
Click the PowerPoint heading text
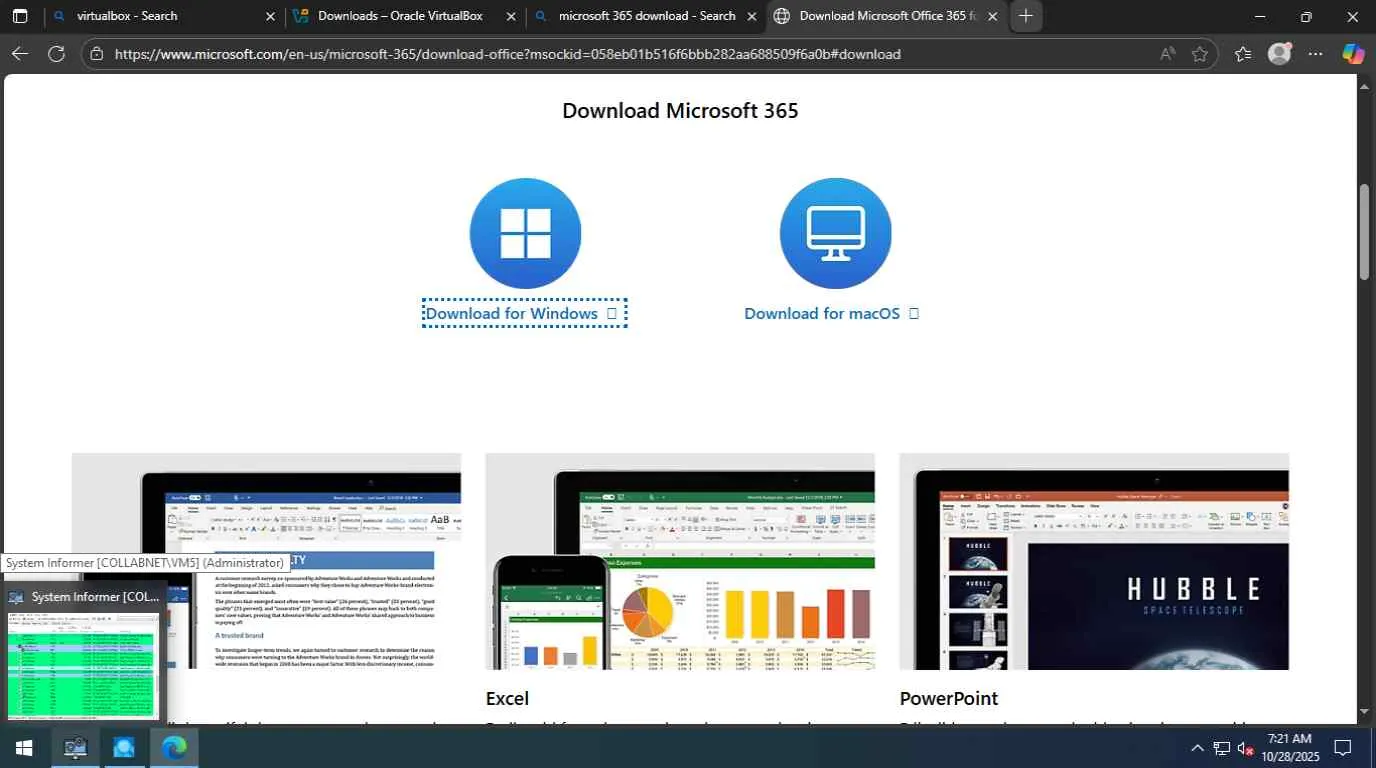(949, 698)
